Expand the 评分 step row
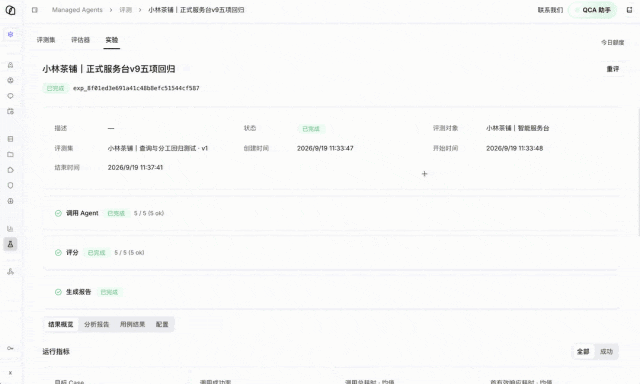 (x=332, y=253)
